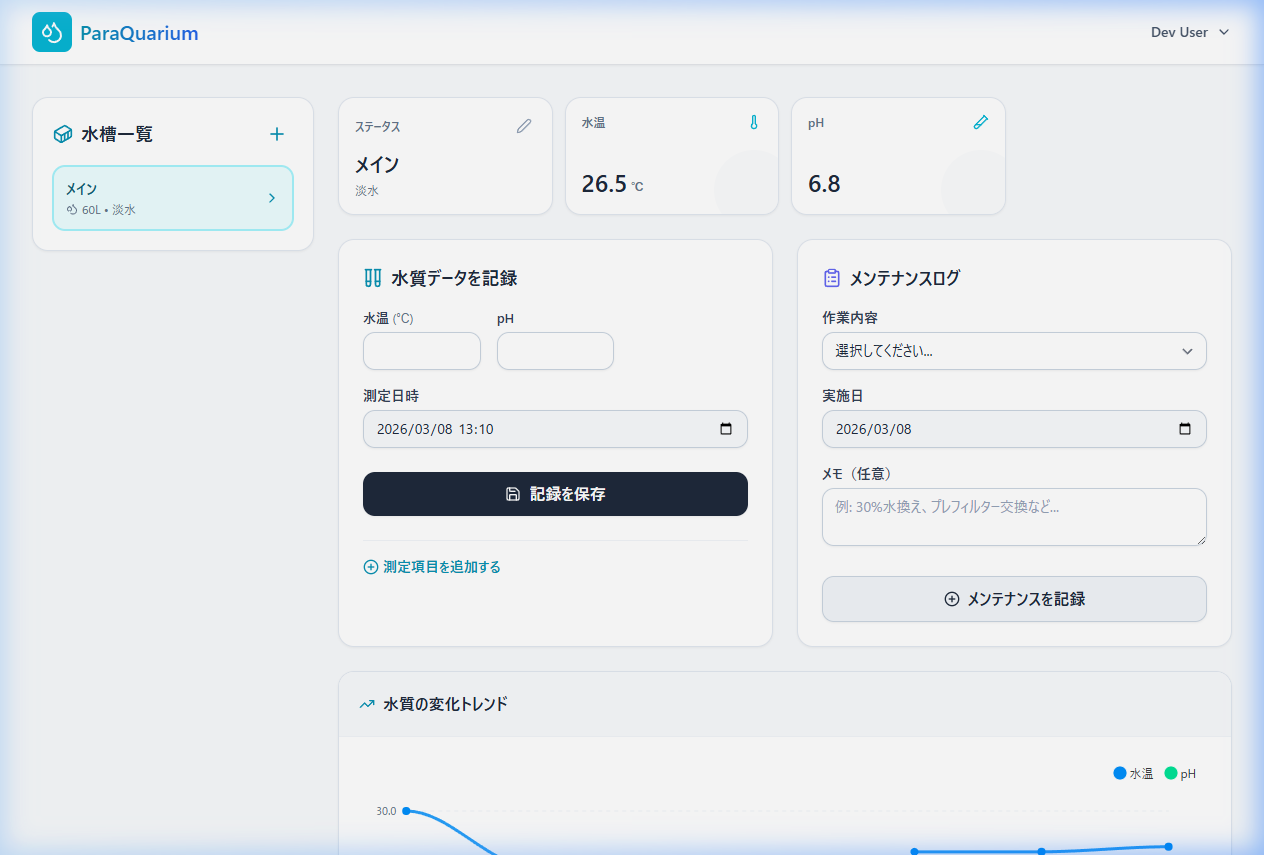Click the clipboard icon beside メンテナンスログ
Image resolution: width=1264 pixels, height=855 pixels.
pyautogui.click(x=830, y=278)
